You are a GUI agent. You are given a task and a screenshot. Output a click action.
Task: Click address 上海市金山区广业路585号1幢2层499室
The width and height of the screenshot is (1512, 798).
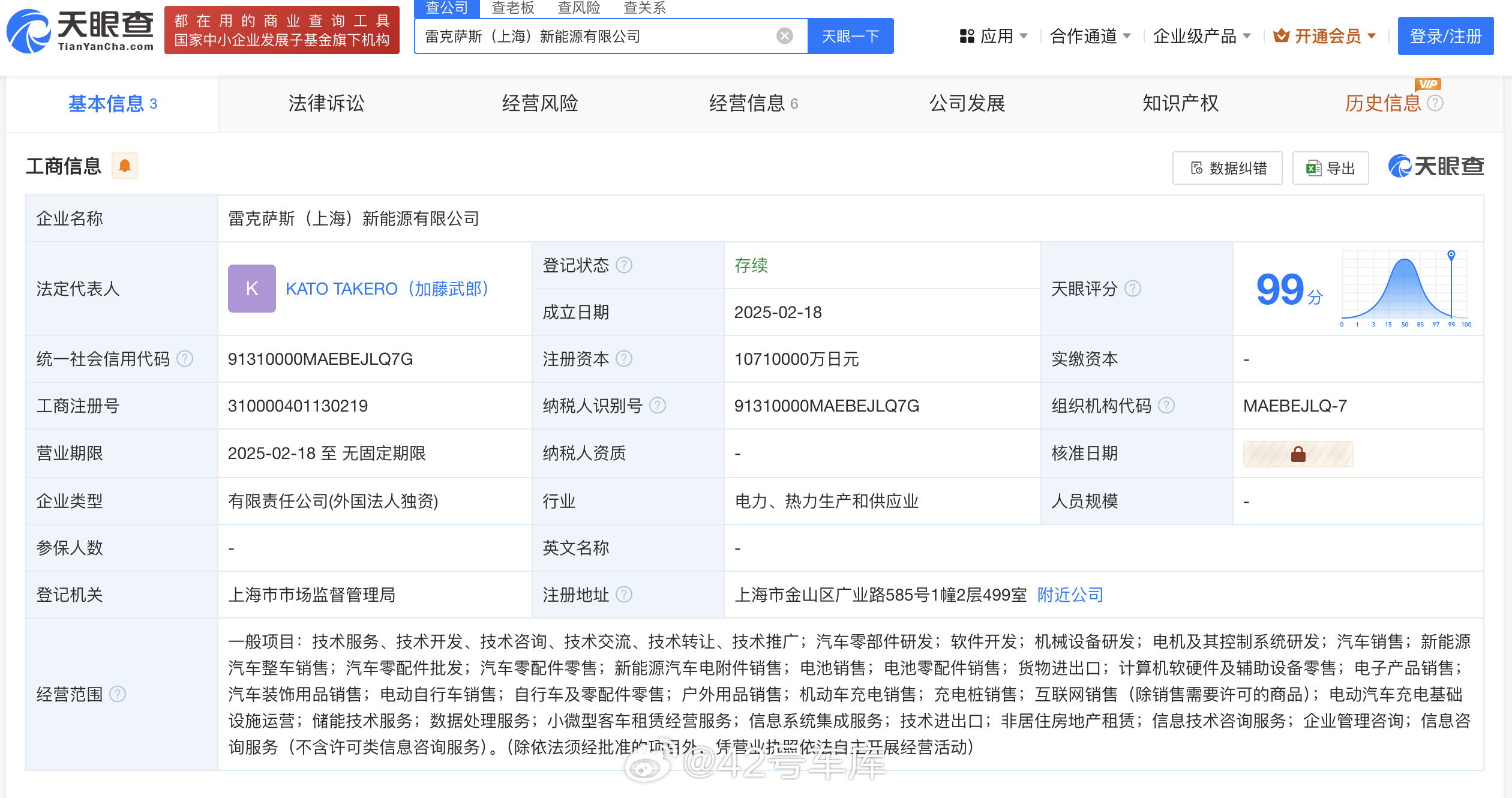tap(880, 595)
